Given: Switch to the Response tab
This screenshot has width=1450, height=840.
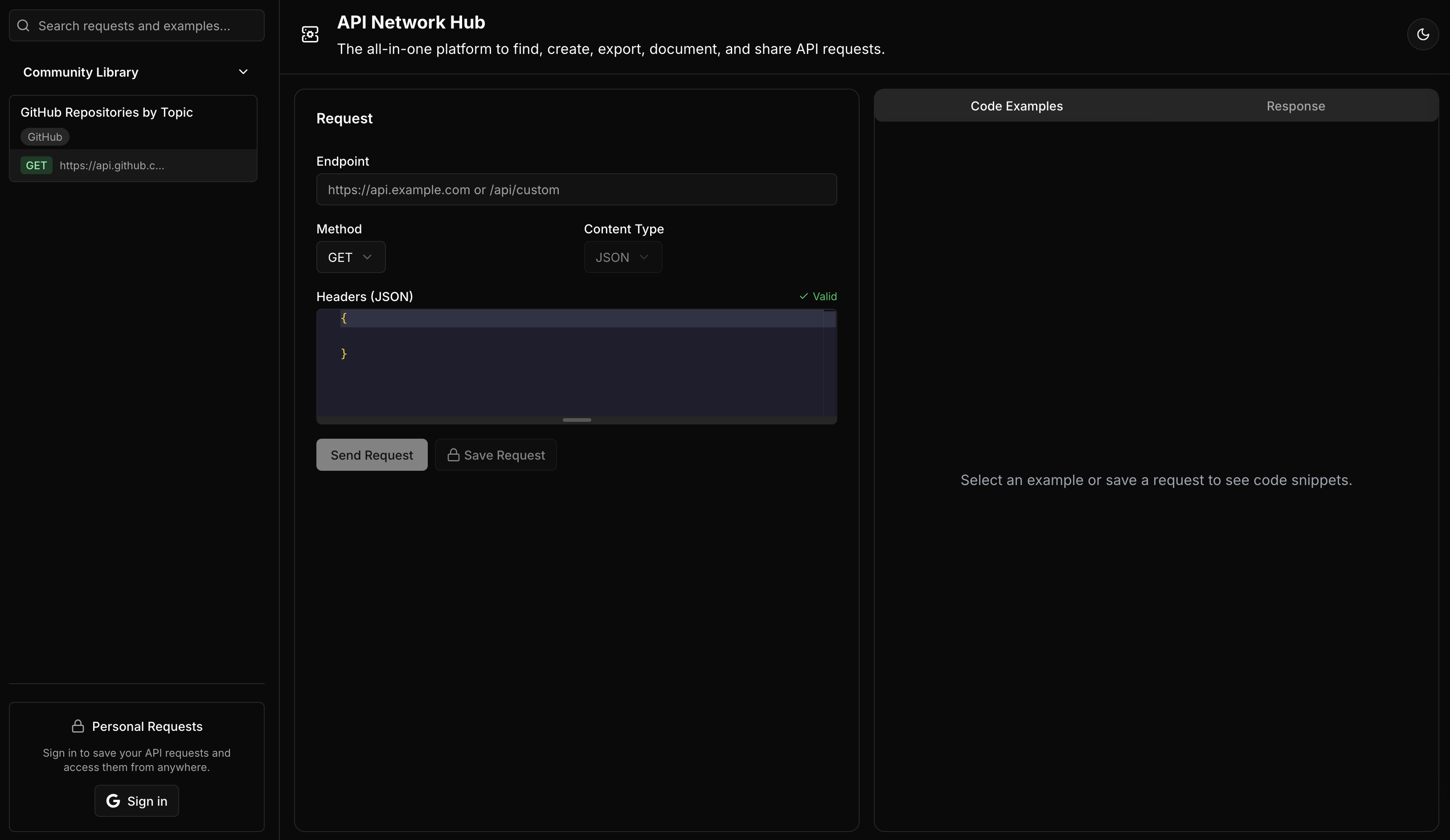Looking at the screenshot, I should [x=1296, y=106].
